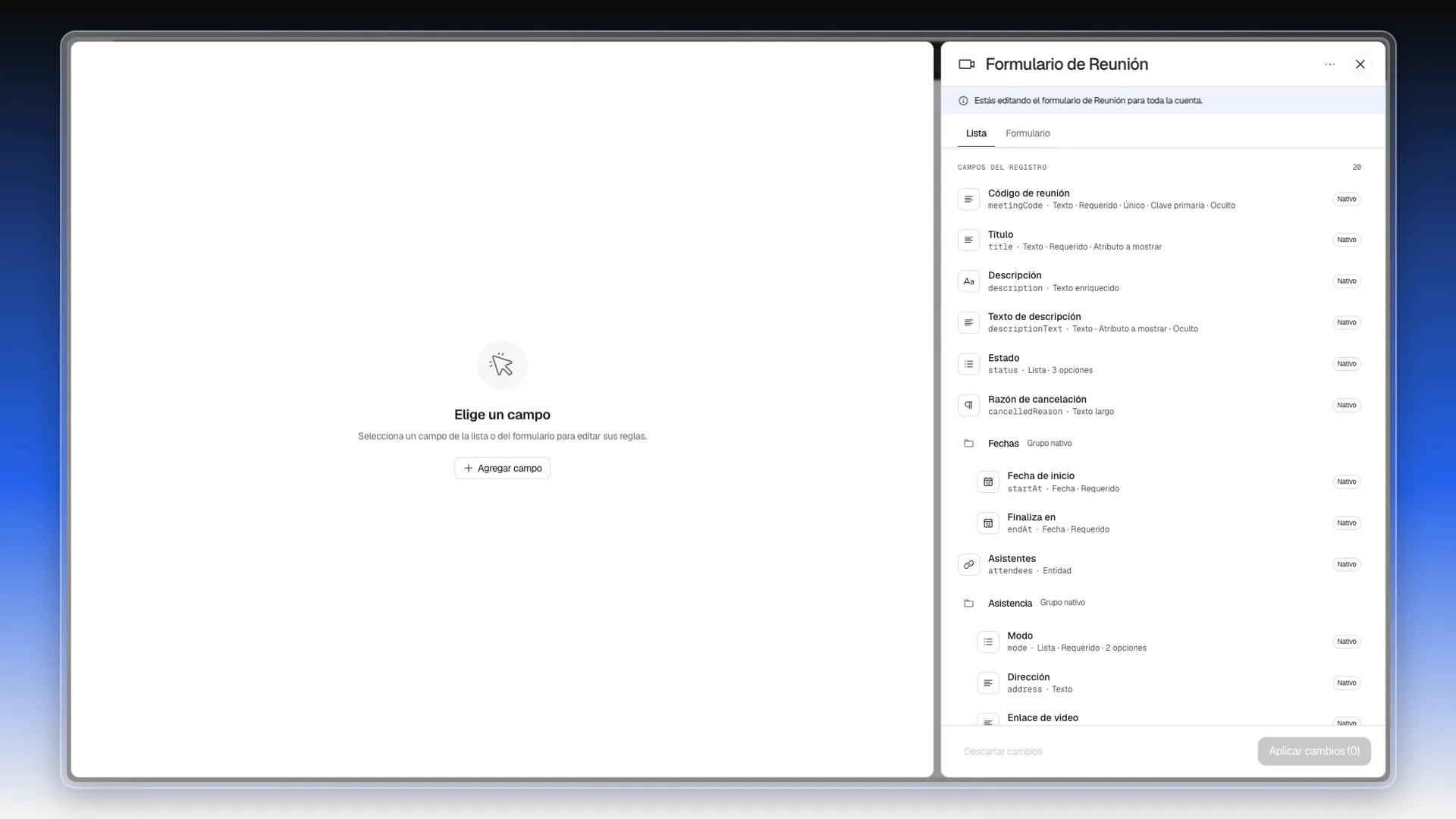Click the Nativo badge on Asistentes row

pyautogui.click(x=1346, y=565)
